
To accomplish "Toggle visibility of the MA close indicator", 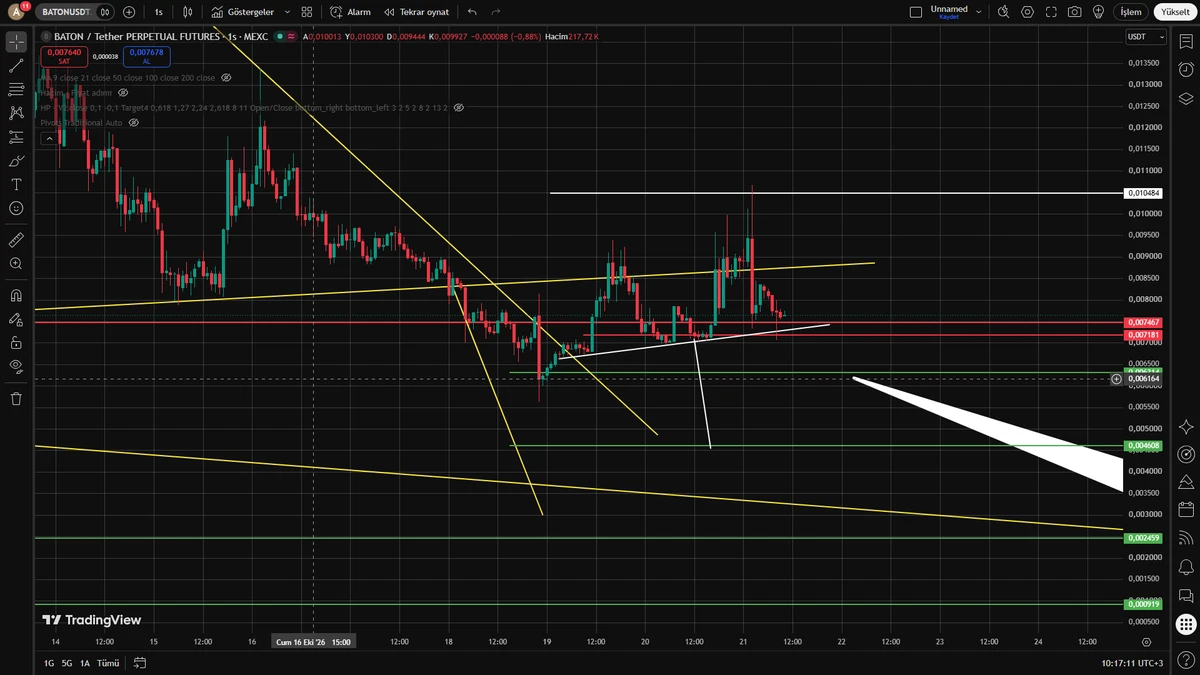I will tap(226, 77).
